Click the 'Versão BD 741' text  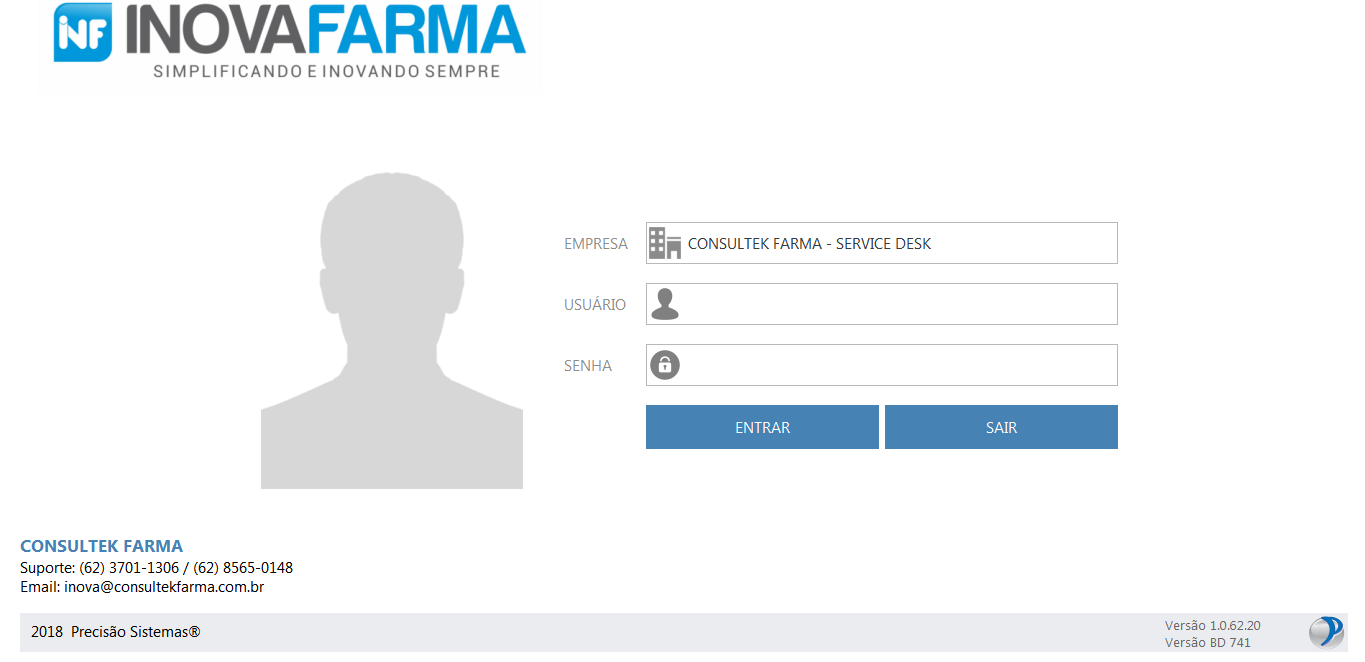pos(1207,643)
